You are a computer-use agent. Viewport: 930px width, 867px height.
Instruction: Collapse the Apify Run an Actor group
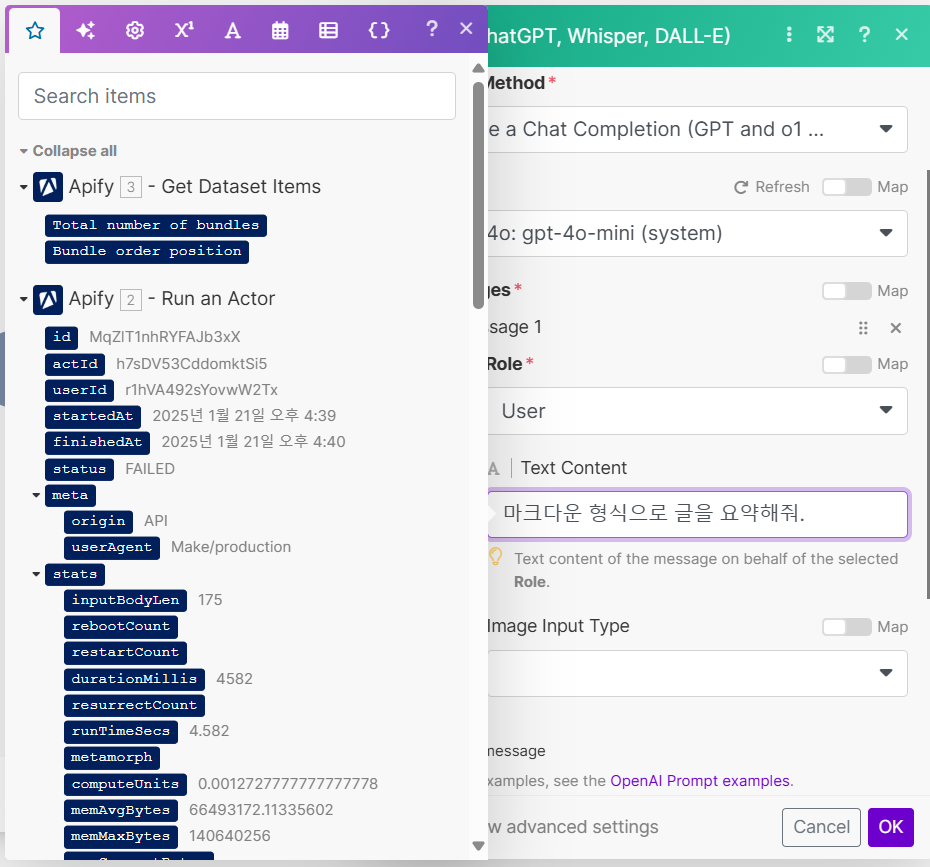(24, 299)
